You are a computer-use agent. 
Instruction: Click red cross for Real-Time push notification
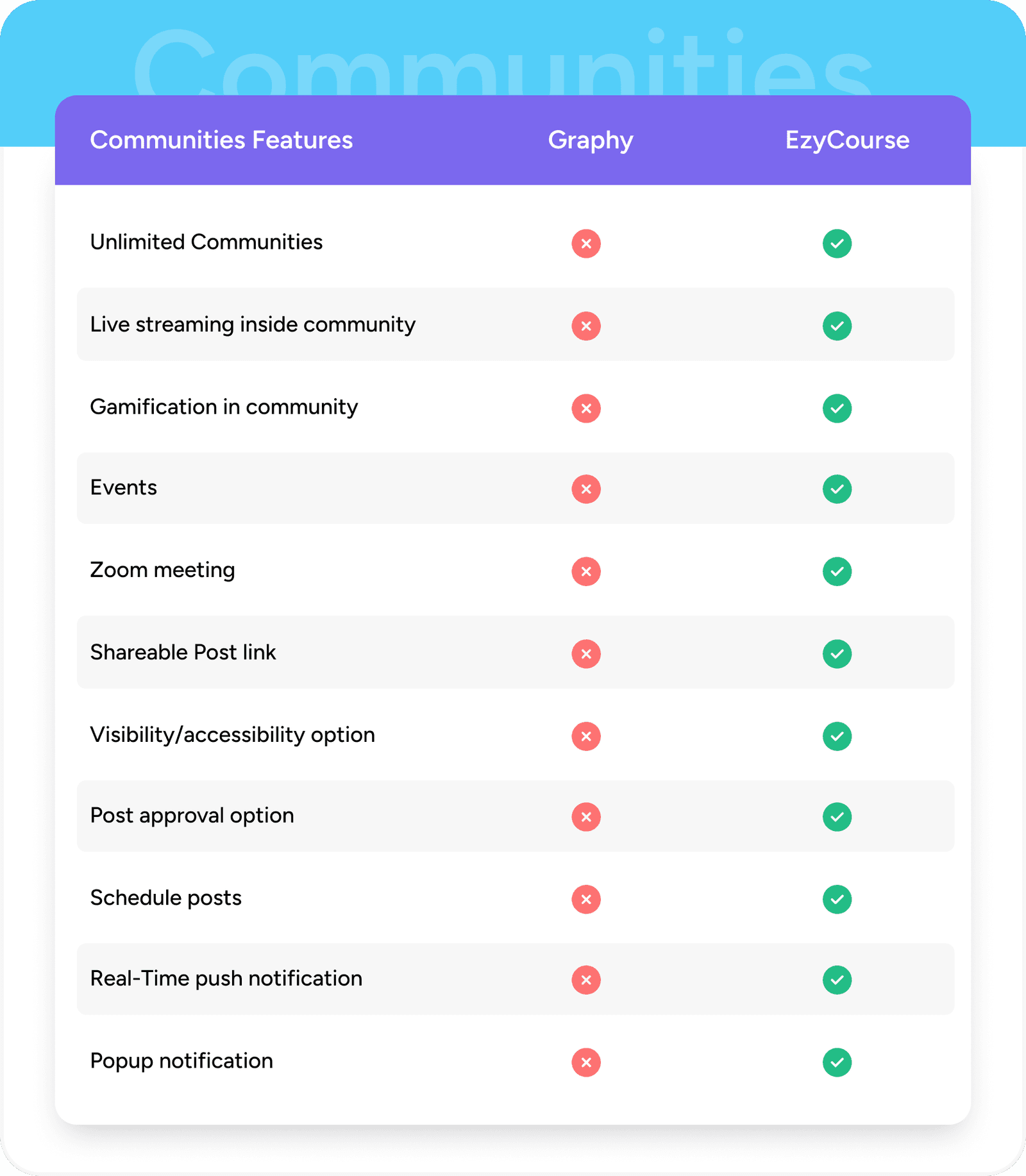click(x=586, y=980)
